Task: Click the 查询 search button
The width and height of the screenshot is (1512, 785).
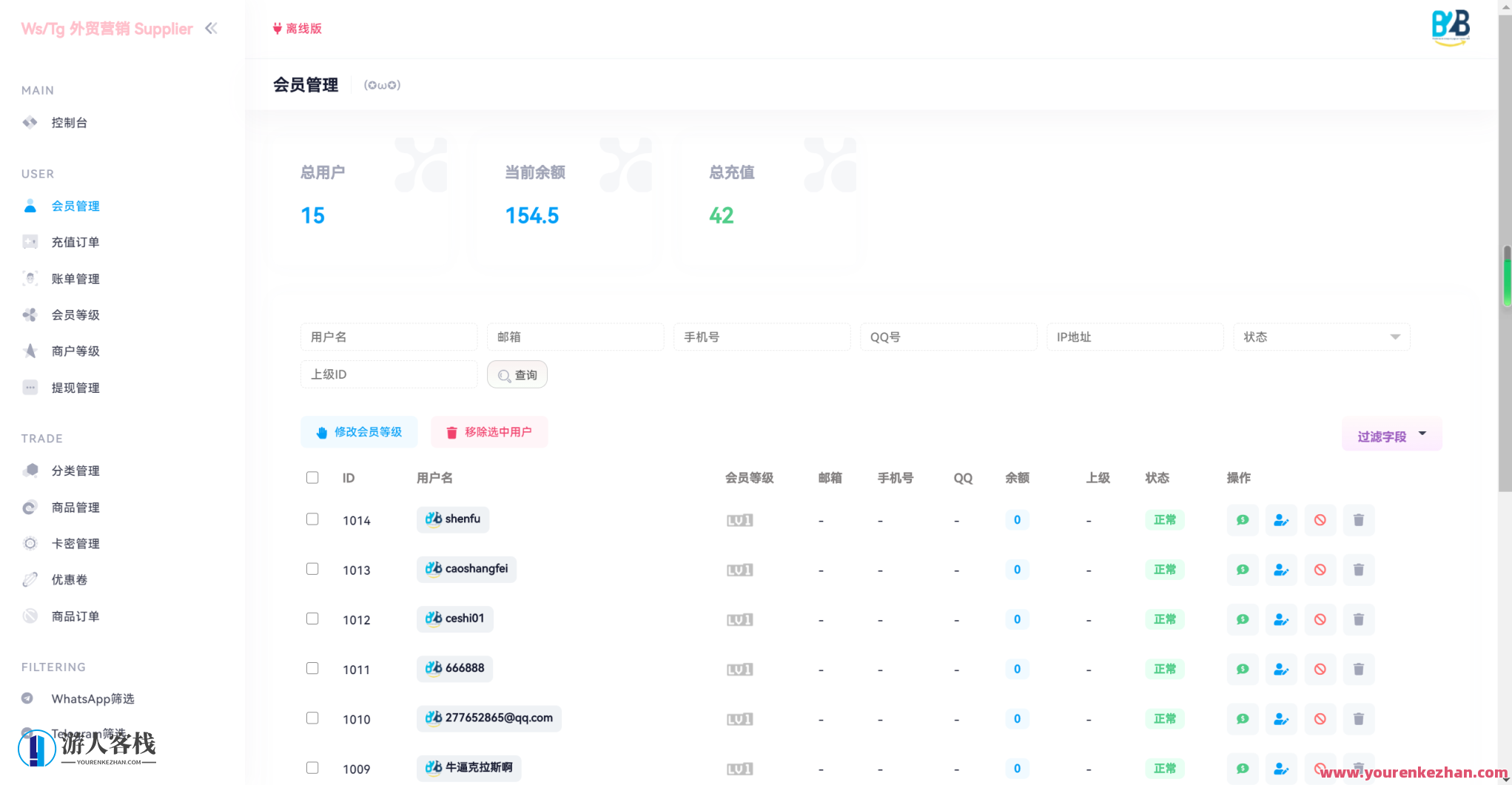Action: (517, 374)
